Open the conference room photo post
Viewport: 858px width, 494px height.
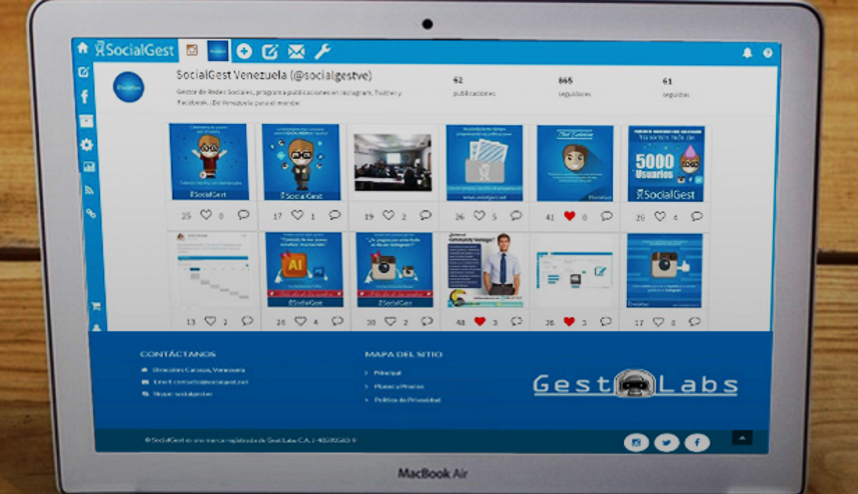click(x=392, y=162)
